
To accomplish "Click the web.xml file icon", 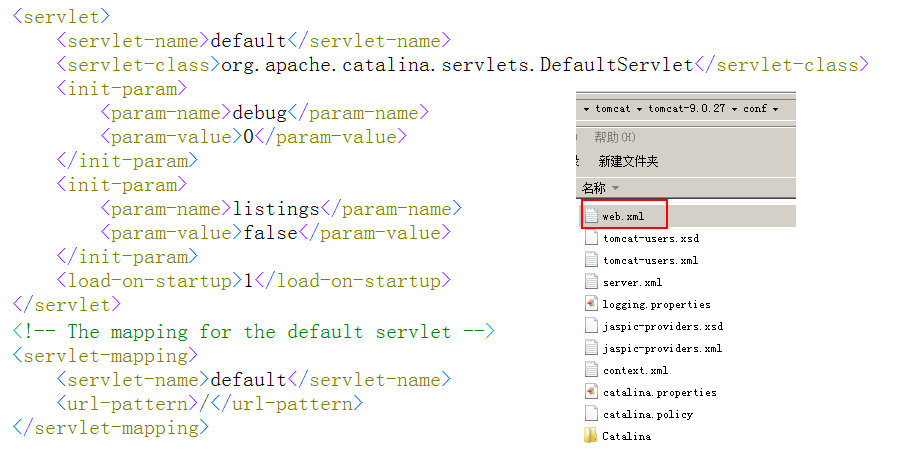I will click(591, 216).
